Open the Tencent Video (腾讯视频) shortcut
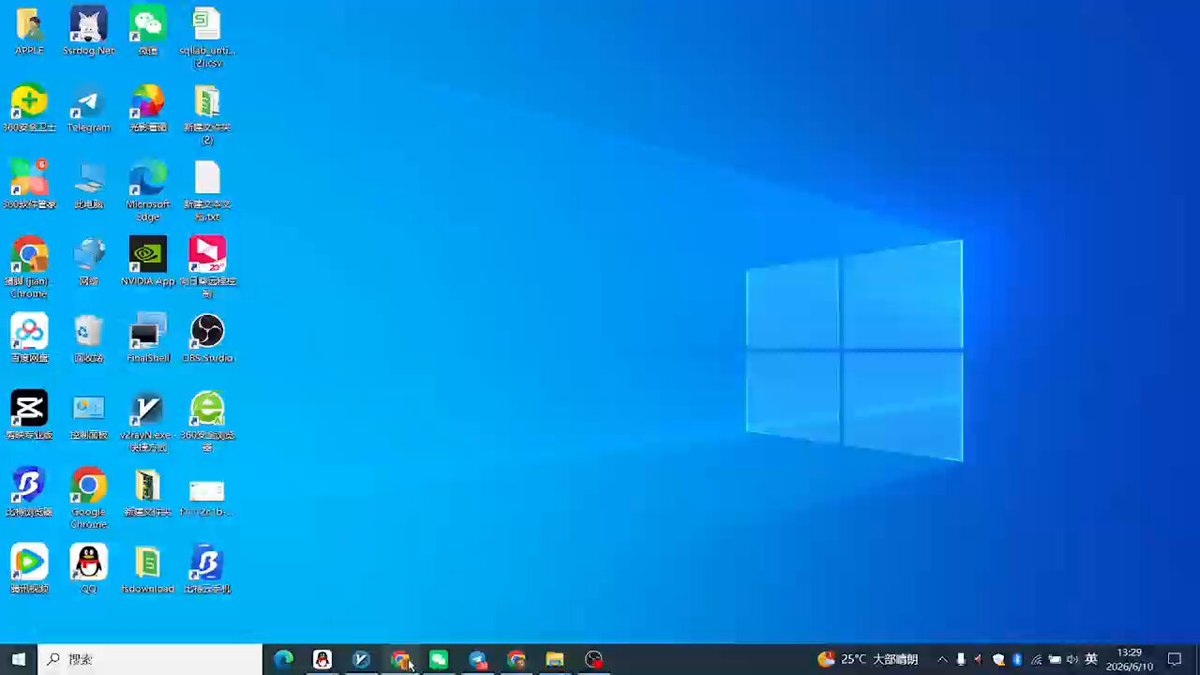Screen dimensions: 1200x675 click(29, 569)
